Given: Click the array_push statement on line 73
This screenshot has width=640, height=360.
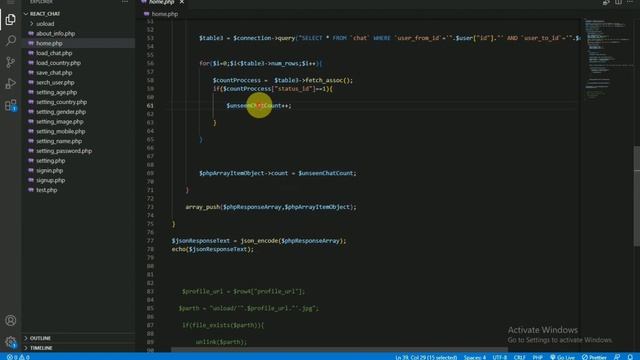Looking at the screenshot, I should point(271,207).
